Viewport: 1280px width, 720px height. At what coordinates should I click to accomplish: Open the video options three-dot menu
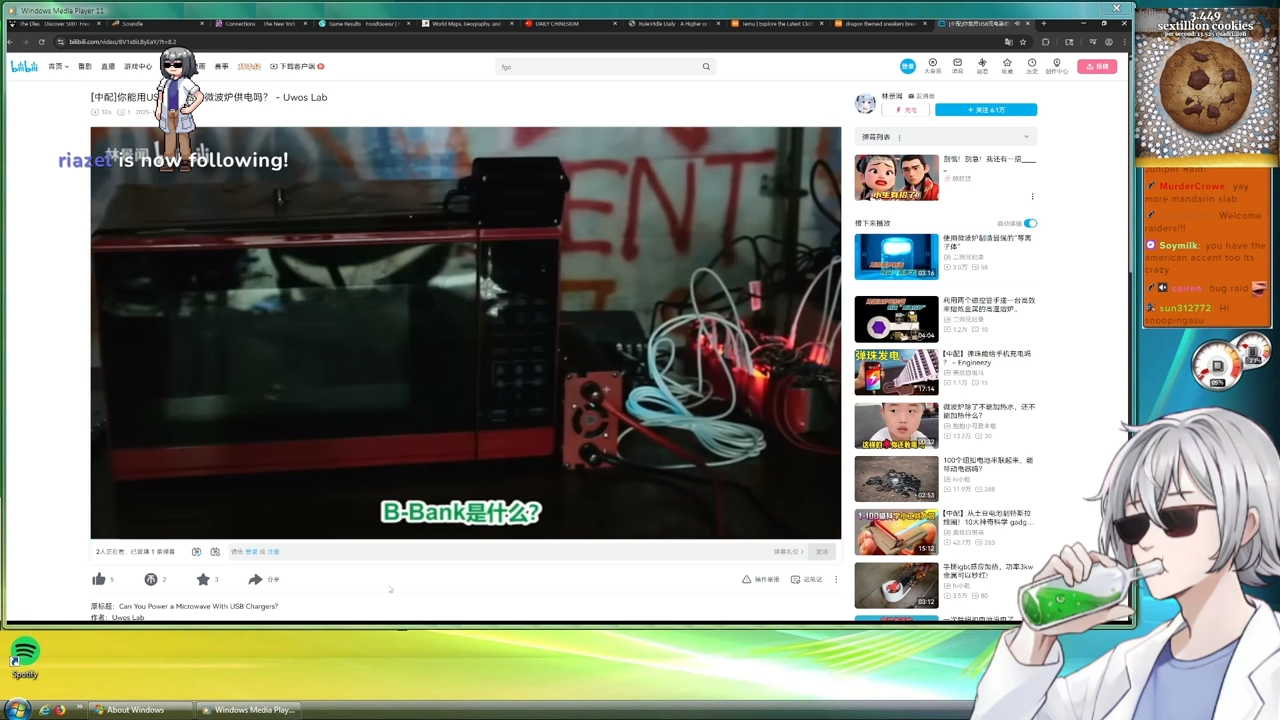tap(836, 579)
